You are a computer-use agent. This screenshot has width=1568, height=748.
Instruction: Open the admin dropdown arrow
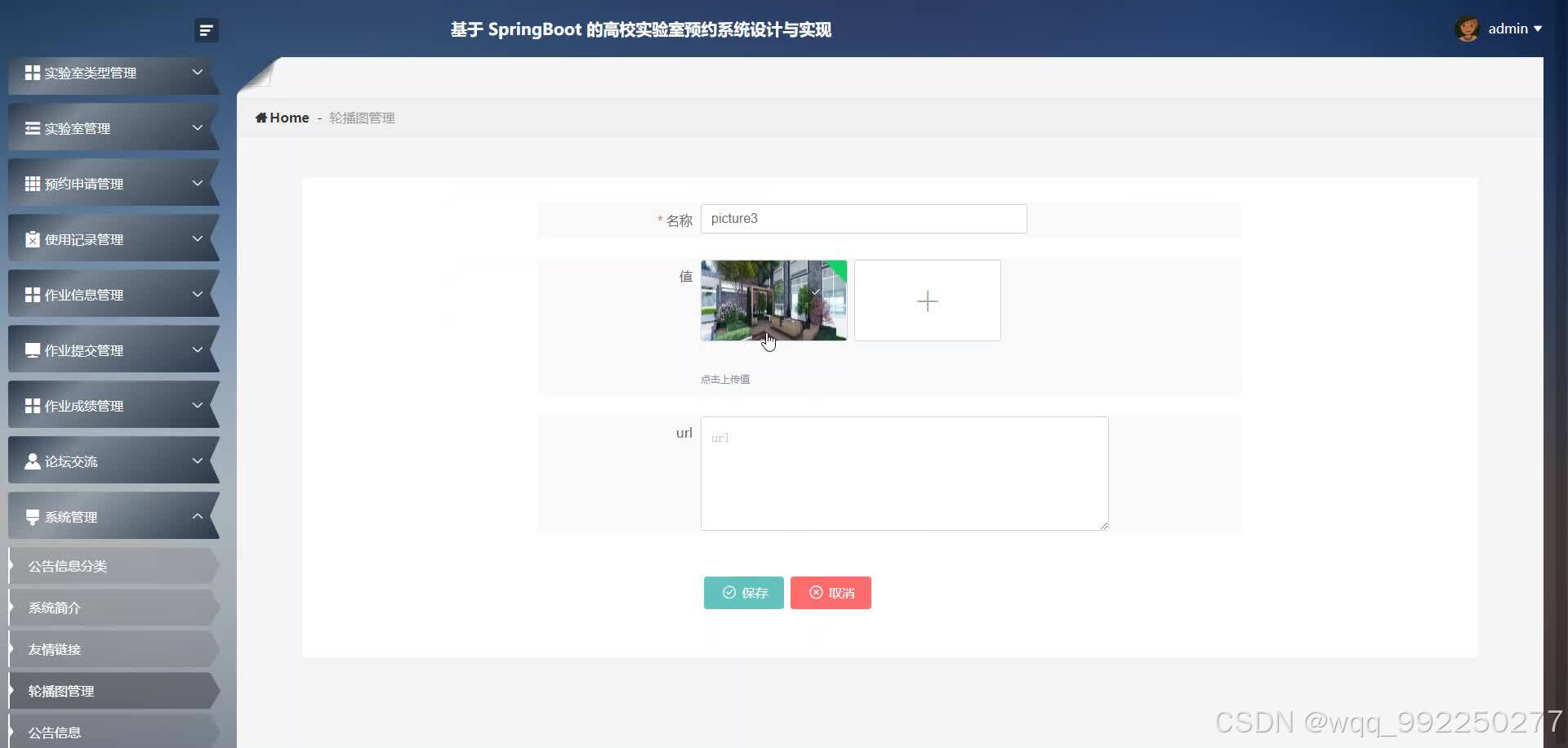pyautogui.click(x=1538, y=29)
